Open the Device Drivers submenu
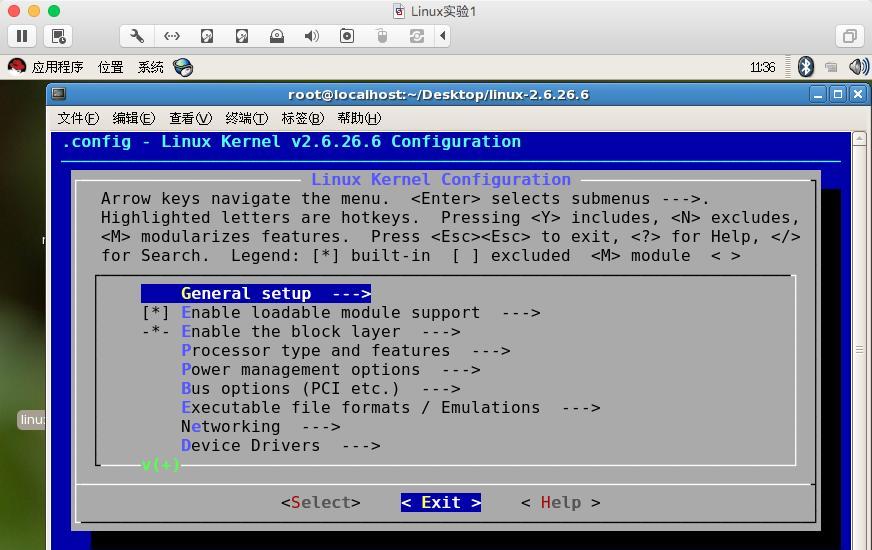Viewport: 872px width, 550px height. pyautogui.click(x=280, y=445)
